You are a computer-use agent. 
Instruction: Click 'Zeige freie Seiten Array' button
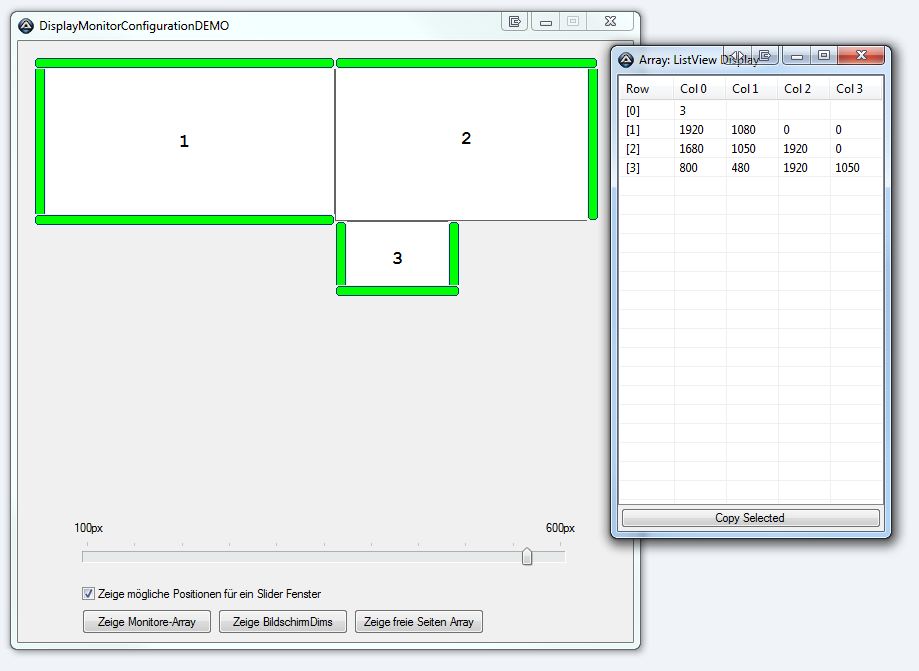(419, 622)
